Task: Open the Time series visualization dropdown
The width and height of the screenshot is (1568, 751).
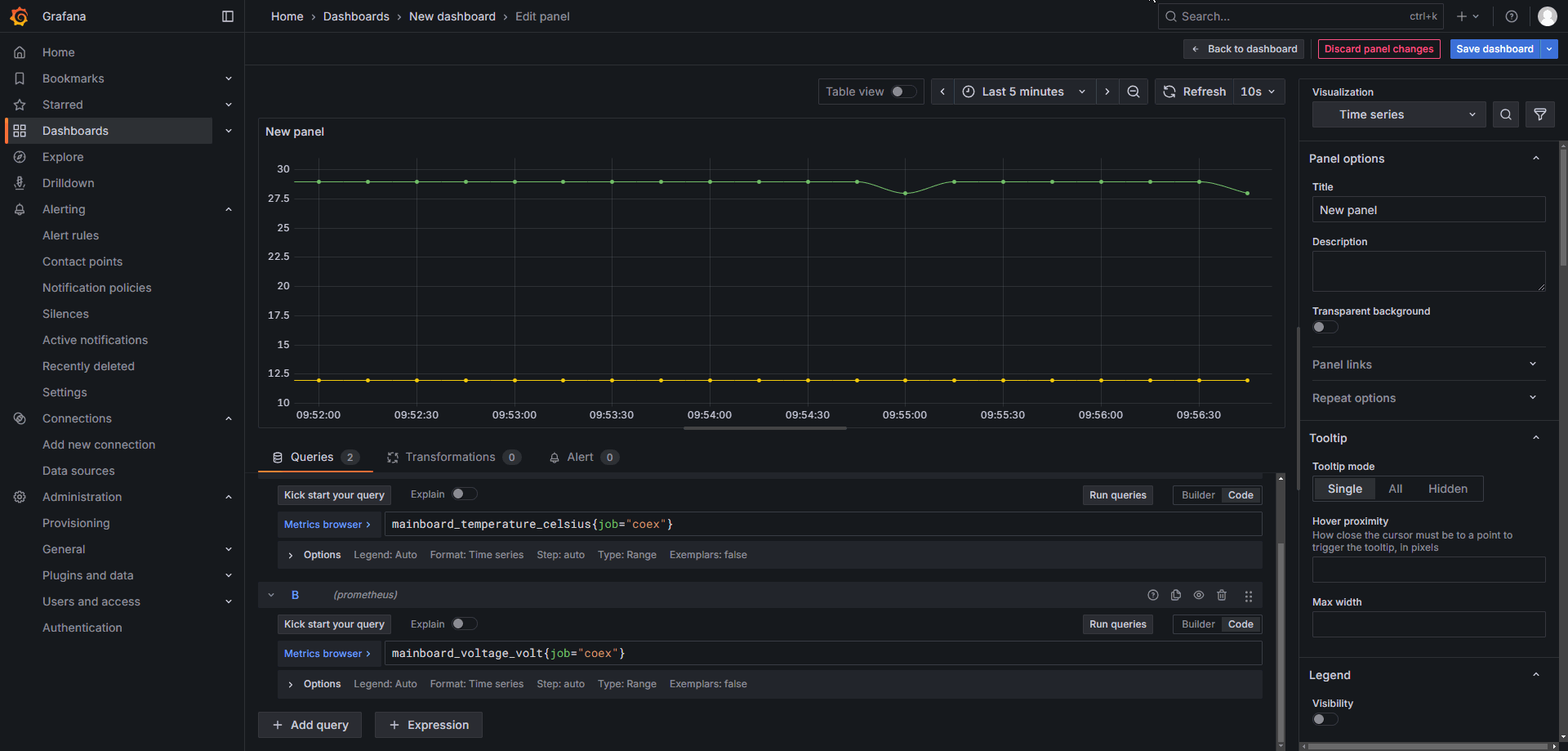Action: tap(1405, 115)
